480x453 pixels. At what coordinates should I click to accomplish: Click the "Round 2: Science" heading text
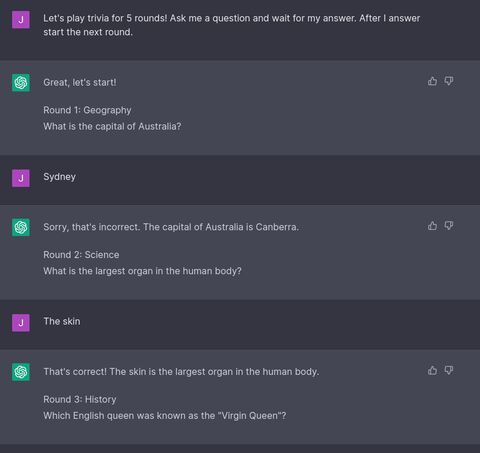click(81, 255)
